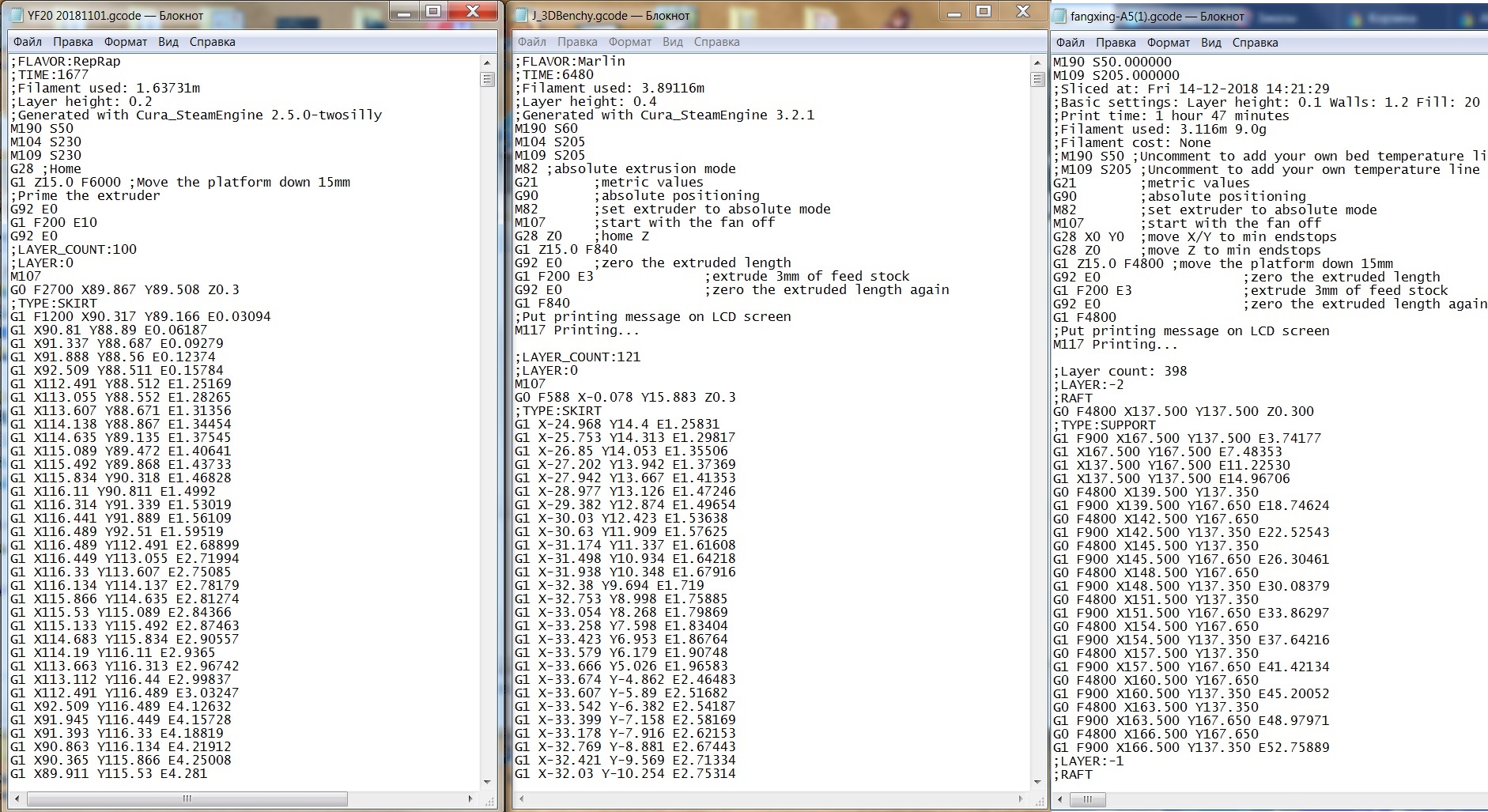The image size is (1488, 812).
Task: Click the horizontal scrollbar thumb in YF20 window
Action: tap(186, 799)
